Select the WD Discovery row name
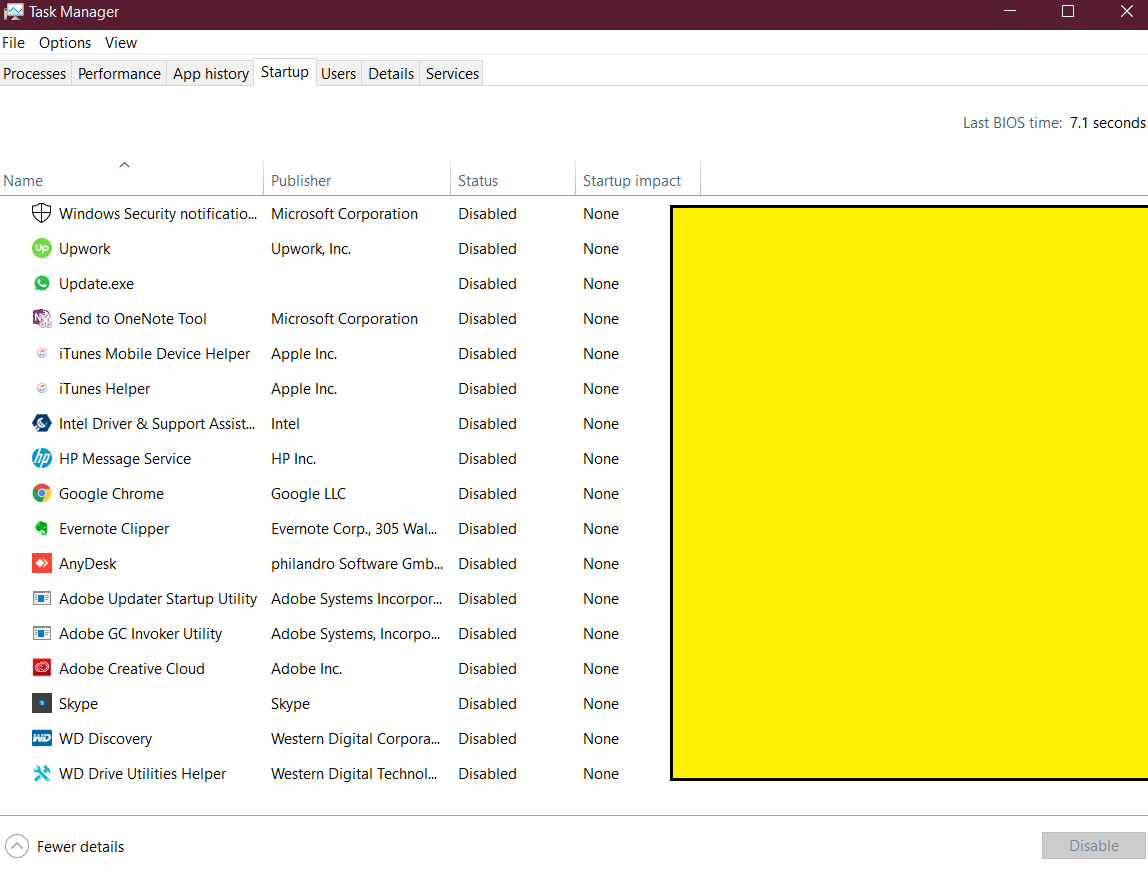 click(x=105, y=738)
